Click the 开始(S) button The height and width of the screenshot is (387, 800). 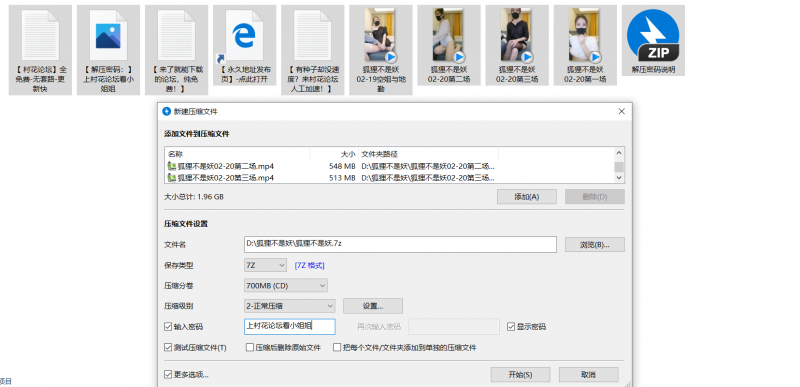point(520,375)
